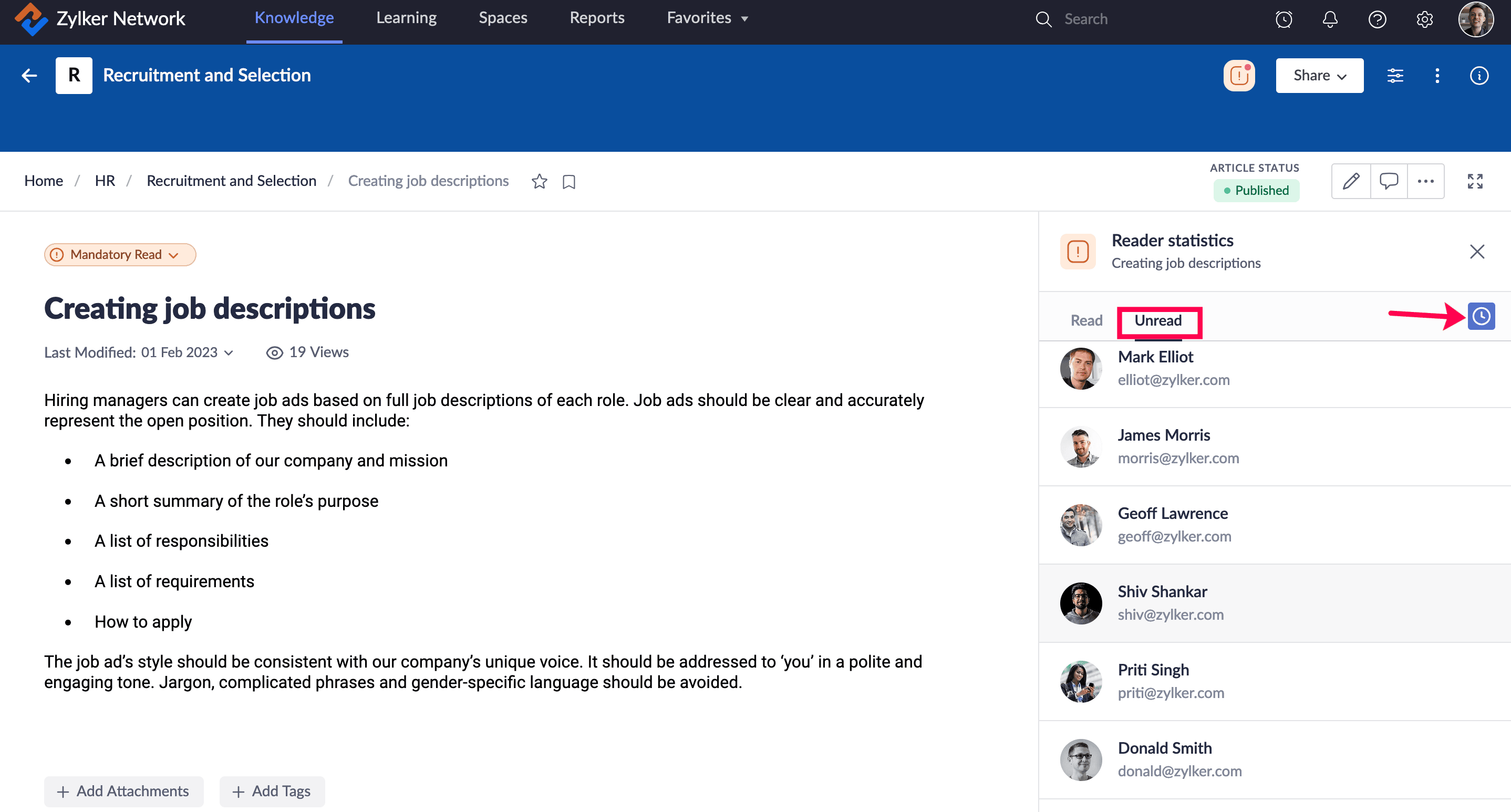This screenshot has width=1511, height=812.
Task: Expand the Mandatory Read dropdown
Action: (x=120, y=254)
